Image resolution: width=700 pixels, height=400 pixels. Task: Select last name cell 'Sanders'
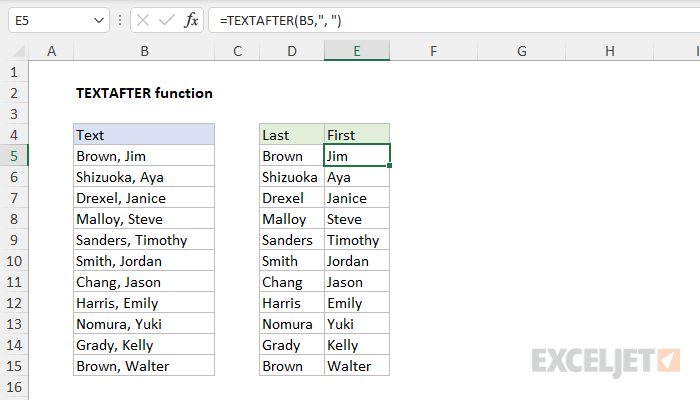coord(292,240)
